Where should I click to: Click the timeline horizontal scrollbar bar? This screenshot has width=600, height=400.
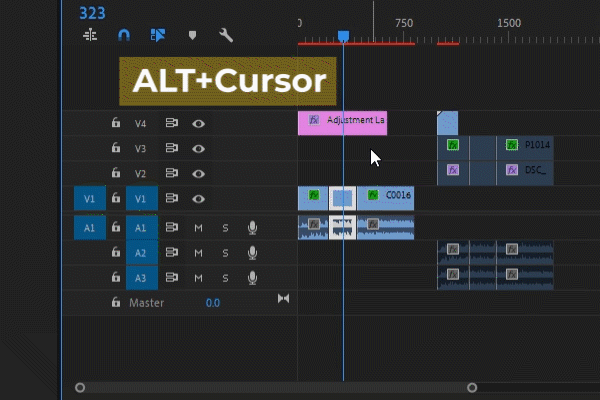coord(276,388)
